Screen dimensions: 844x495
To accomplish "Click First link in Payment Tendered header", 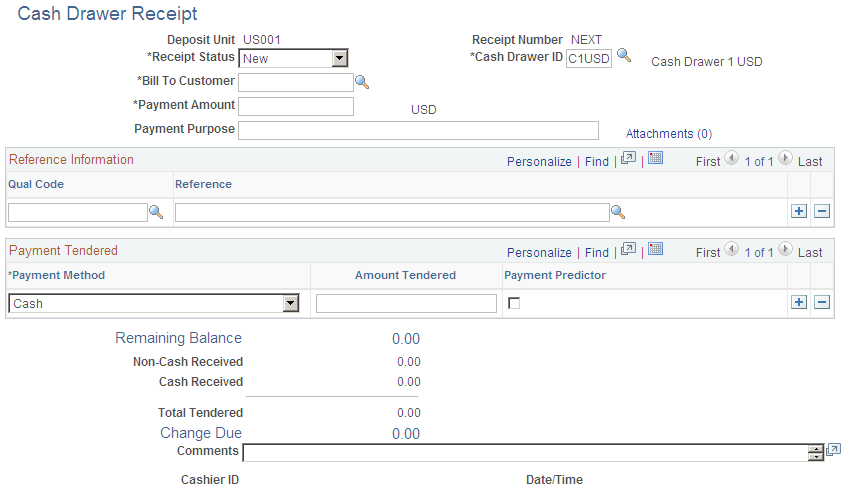I will [x=708, y=253].
